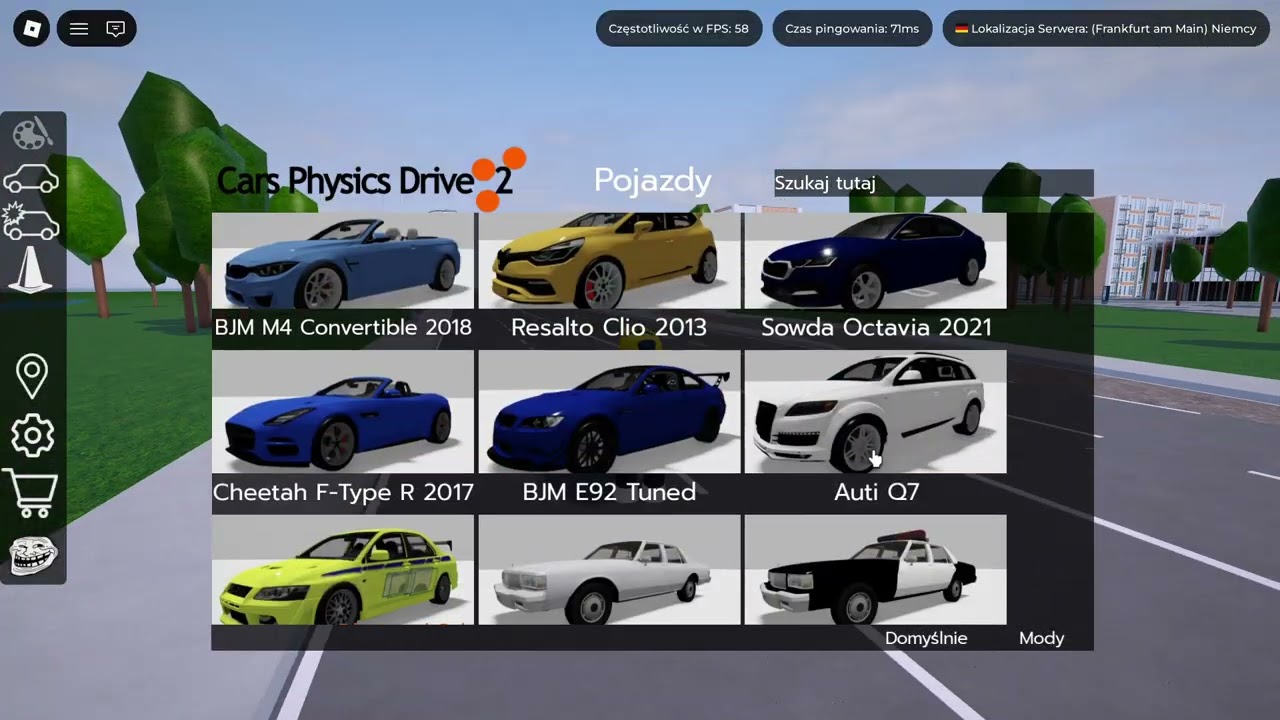Image resolution: width=1280 pixels, height=720 pixels.
Task: Switch to the Domyślnie tab
Action: point(926,638)
